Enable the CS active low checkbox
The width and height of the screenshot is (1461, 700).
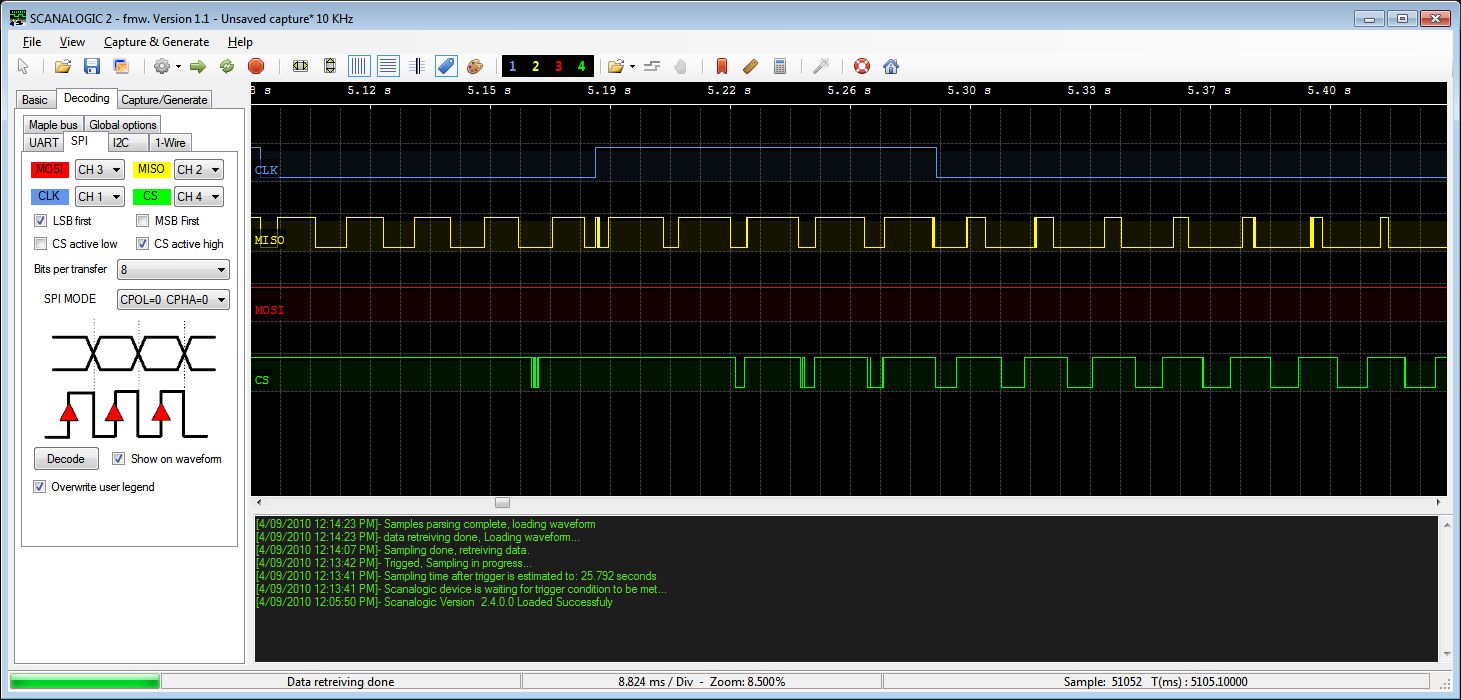[x=41, y=243]
